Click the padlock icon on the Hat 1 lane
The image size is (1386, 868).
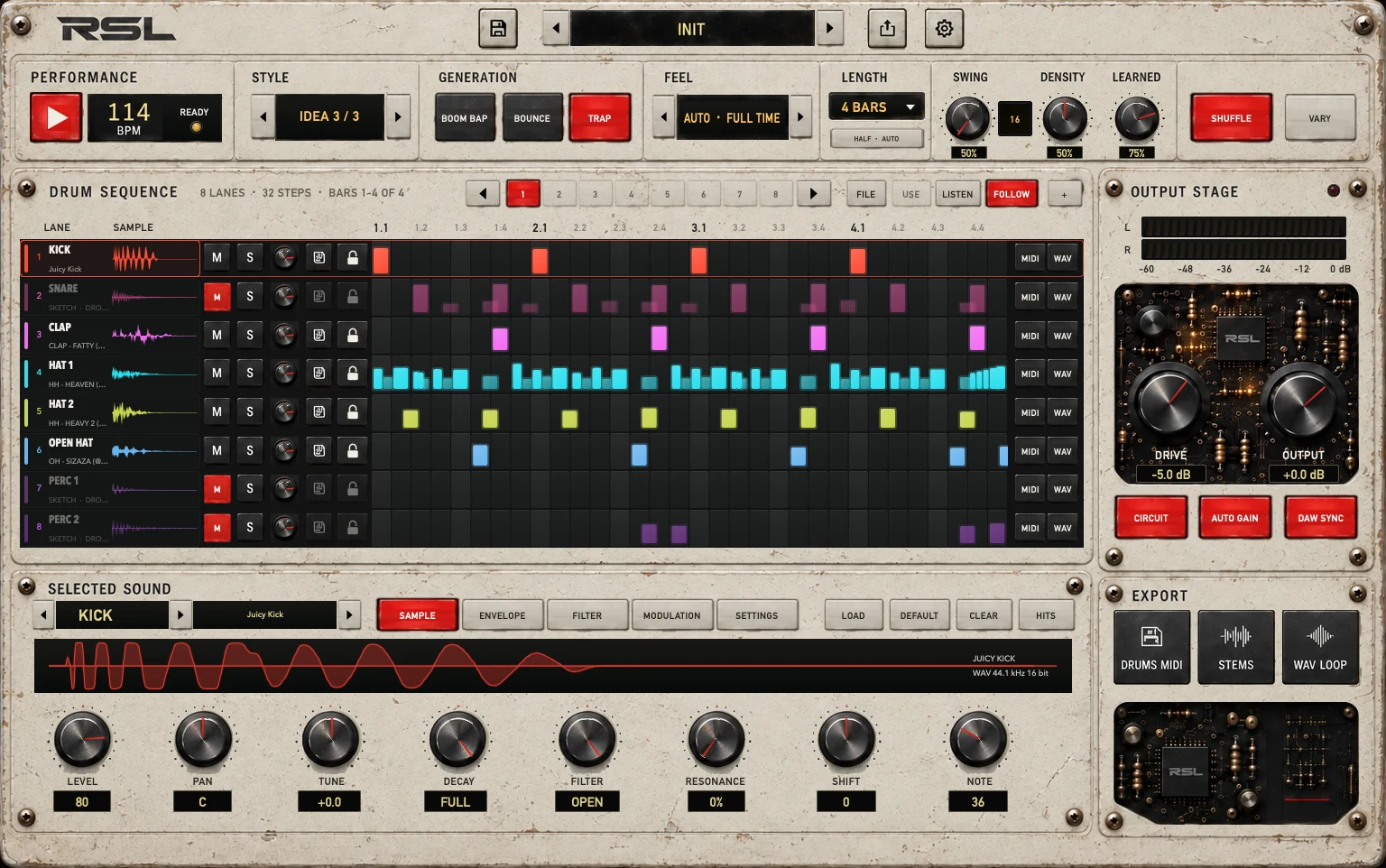click(x=353, y=373)
